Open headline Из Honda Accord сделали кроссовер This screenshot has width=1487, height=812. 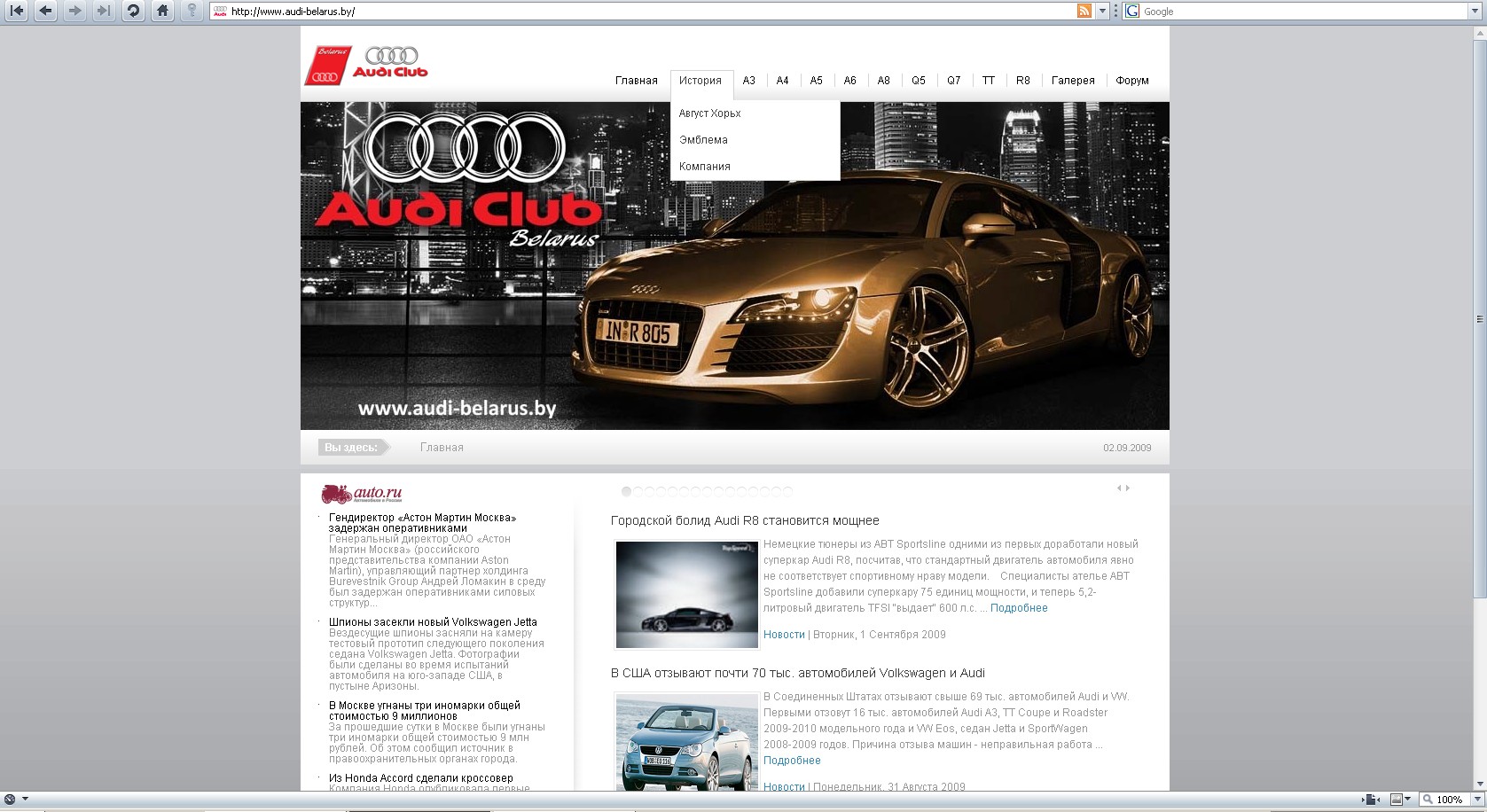[420, 778]
